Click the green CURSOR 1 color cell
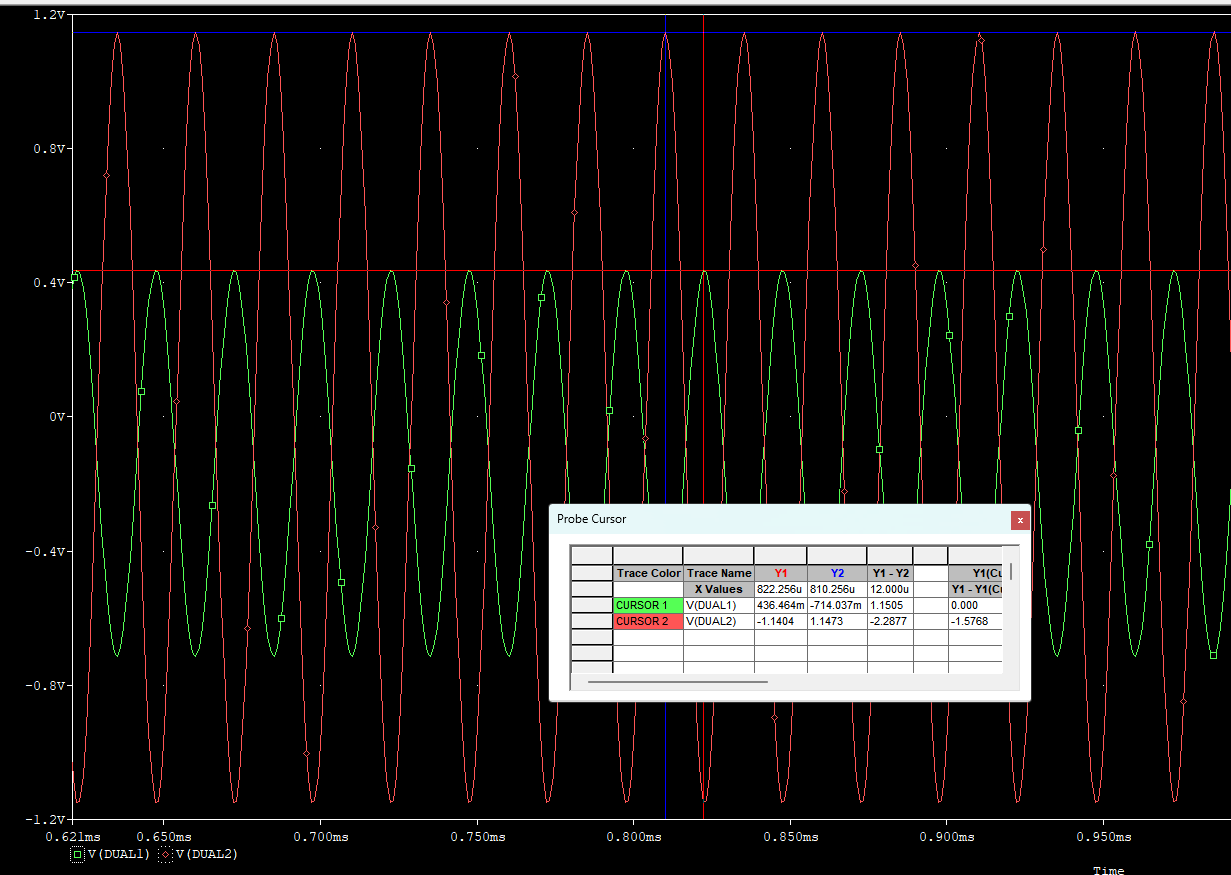This screenshot has height=875, width=1231. click(648, 606)
